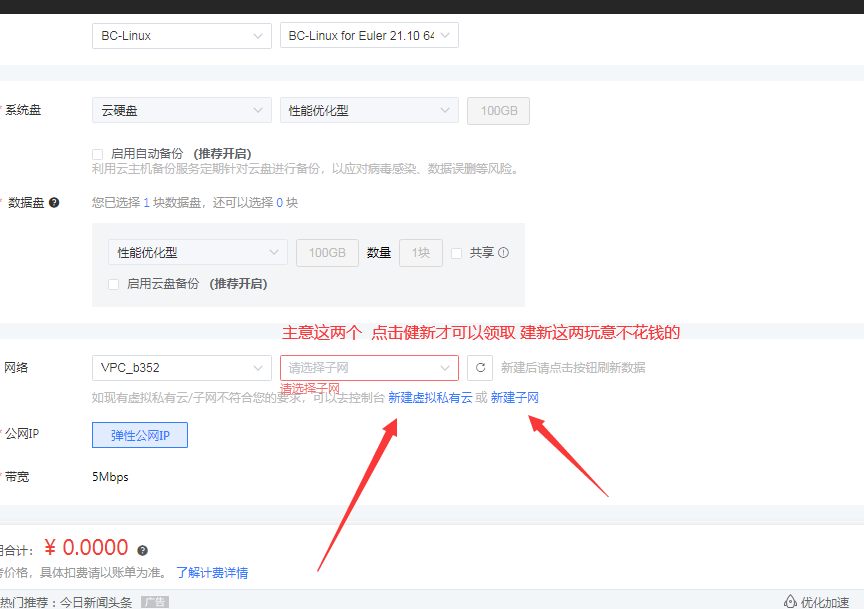Image resolution: width=864 pixels, height=609 pixels.
Task: Click help icon next to ¥0.0000 total
Action: click(140, 548)
